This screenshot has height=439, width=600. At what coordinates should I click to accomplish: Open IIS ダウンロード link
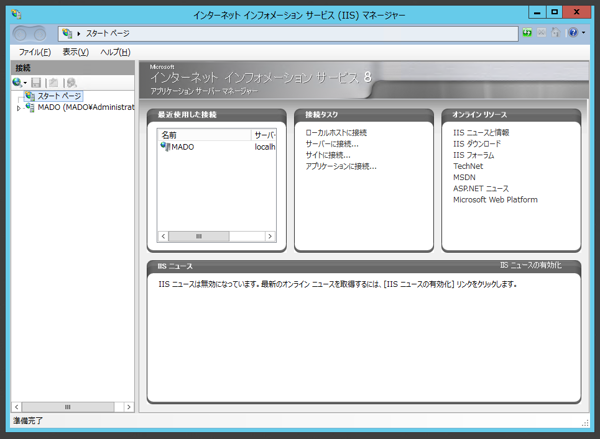(x=477, y=144)
